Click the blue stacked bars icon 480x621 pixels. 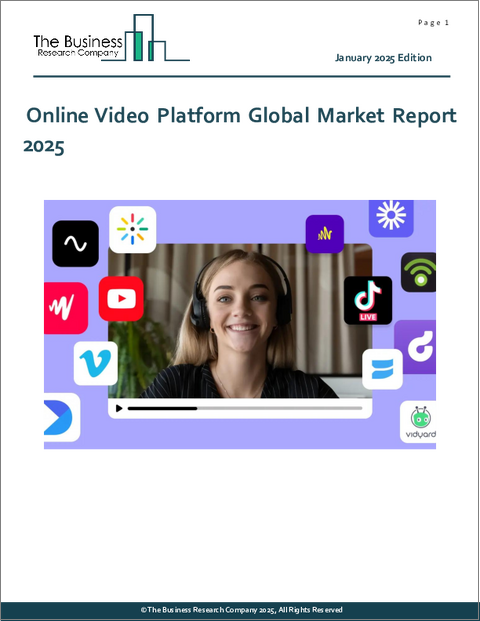[382, 369]
